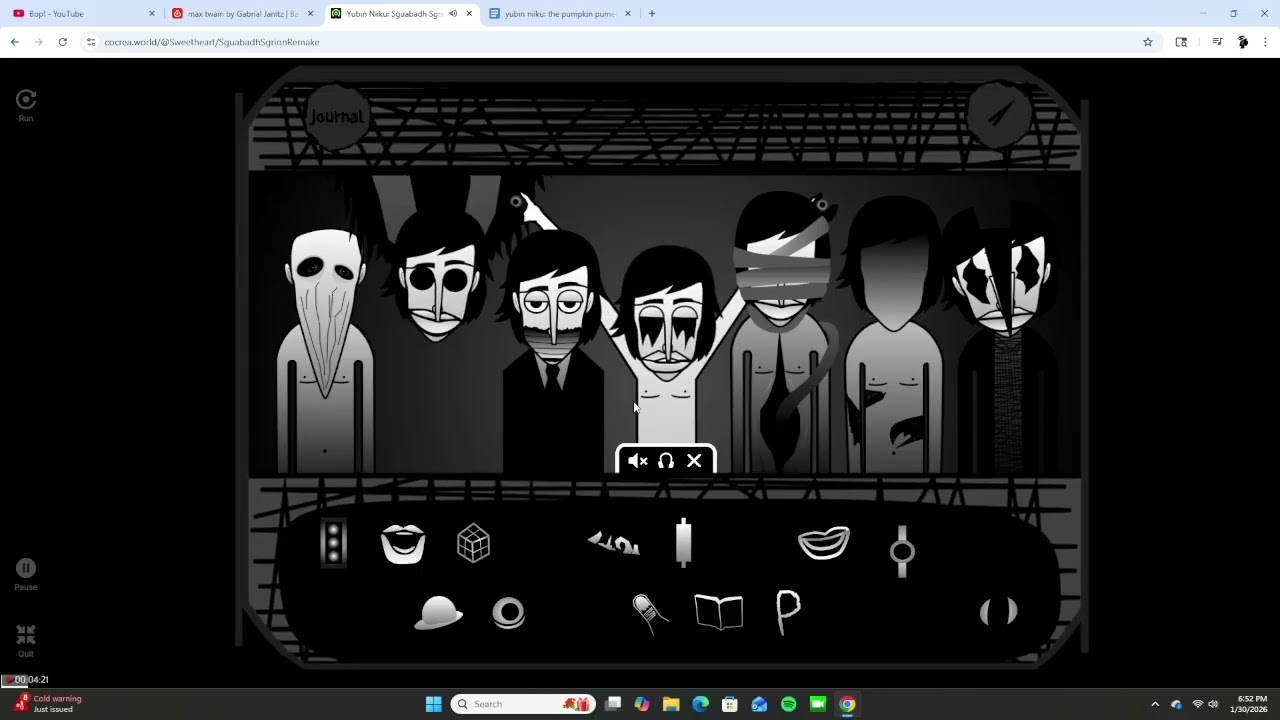
Task: Pick the open mouth sound icon
Action: pos(403,544)
